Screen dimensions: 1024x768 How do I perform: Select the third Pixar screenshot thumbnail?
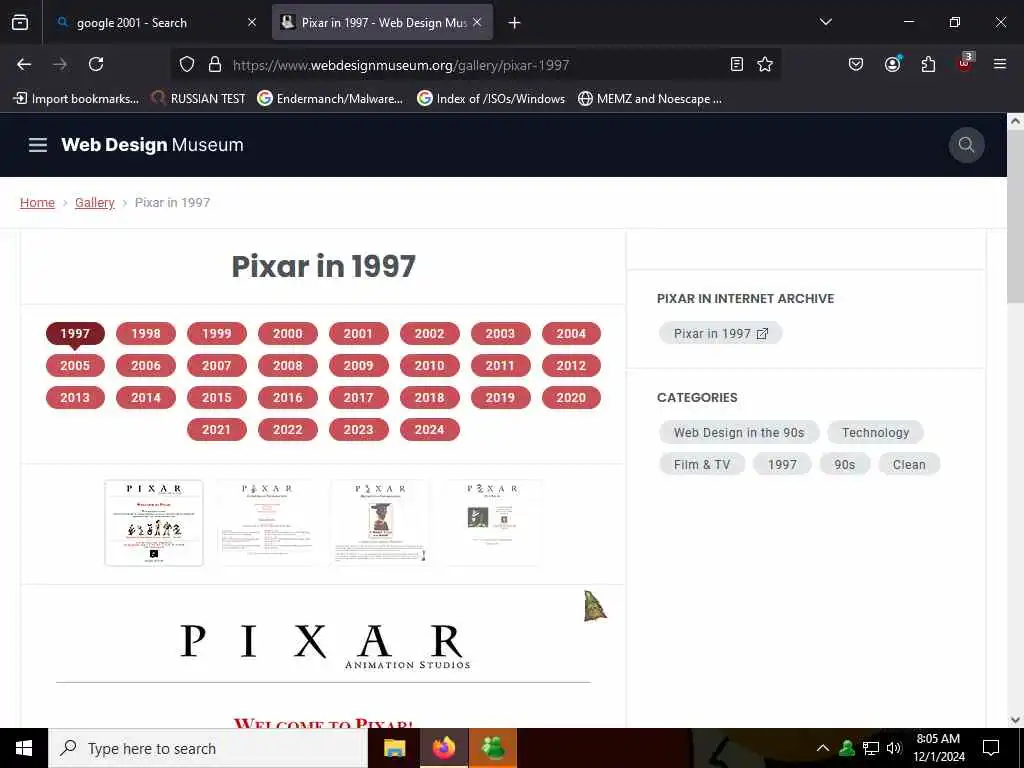click(x=380, y=522)
